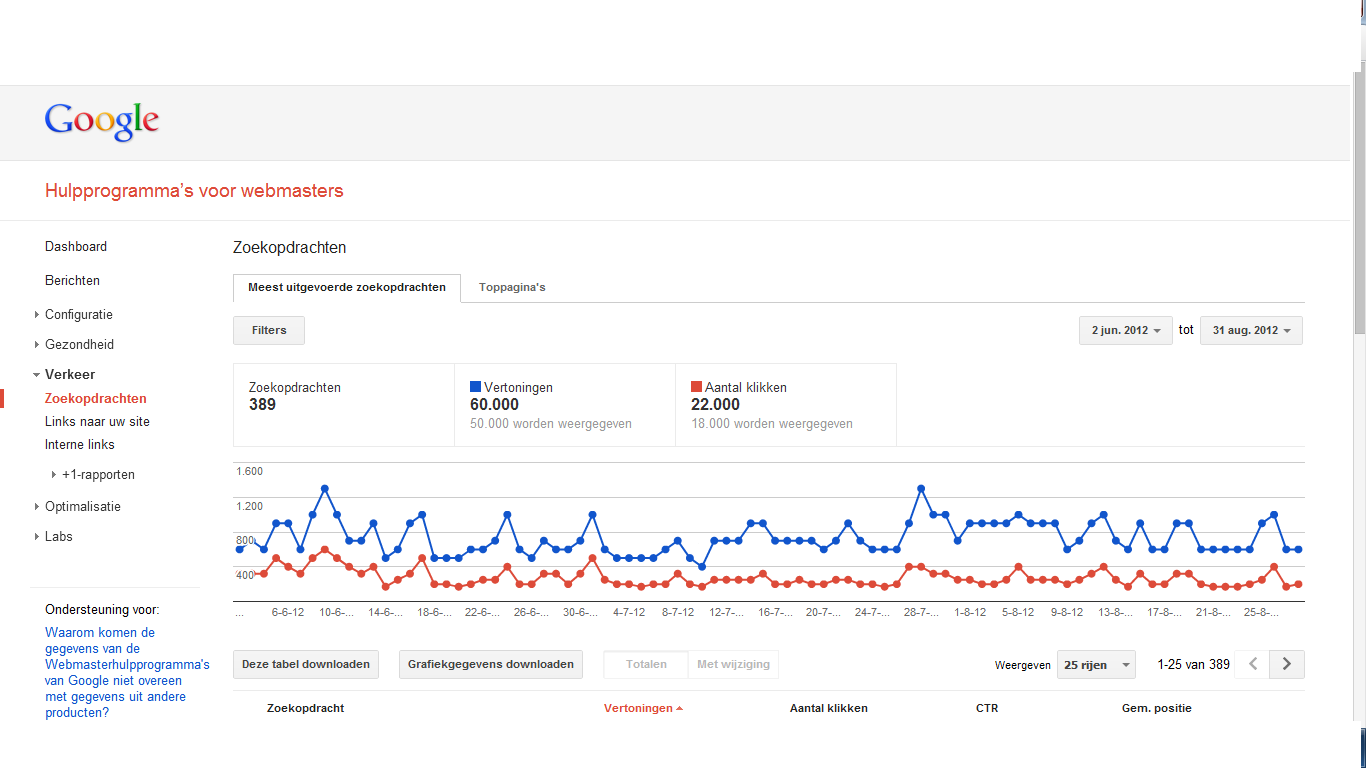The width and height of the screenshot is (1366, 768).
Task: Click the Filters button
Action: click(269, 330)
